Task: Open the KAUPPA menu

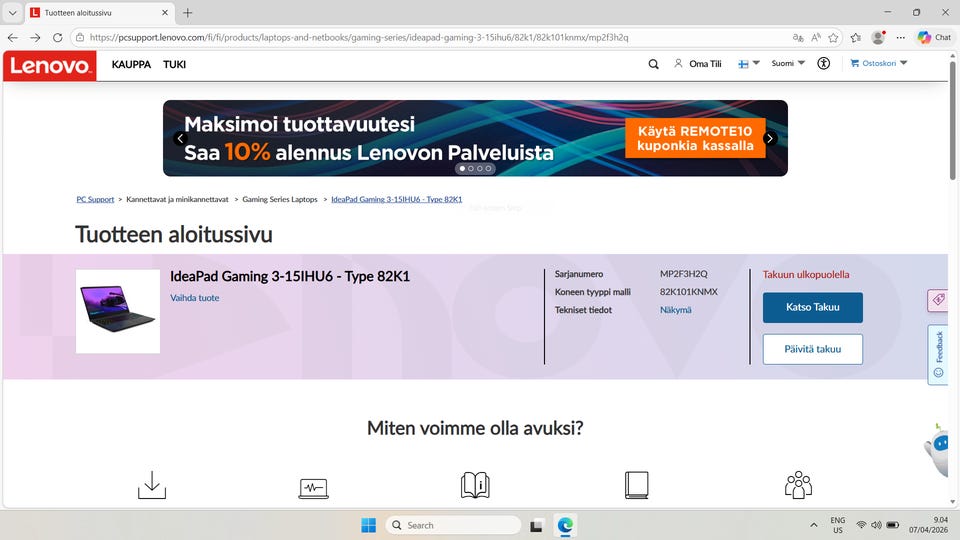Action: tap(131, 64)
